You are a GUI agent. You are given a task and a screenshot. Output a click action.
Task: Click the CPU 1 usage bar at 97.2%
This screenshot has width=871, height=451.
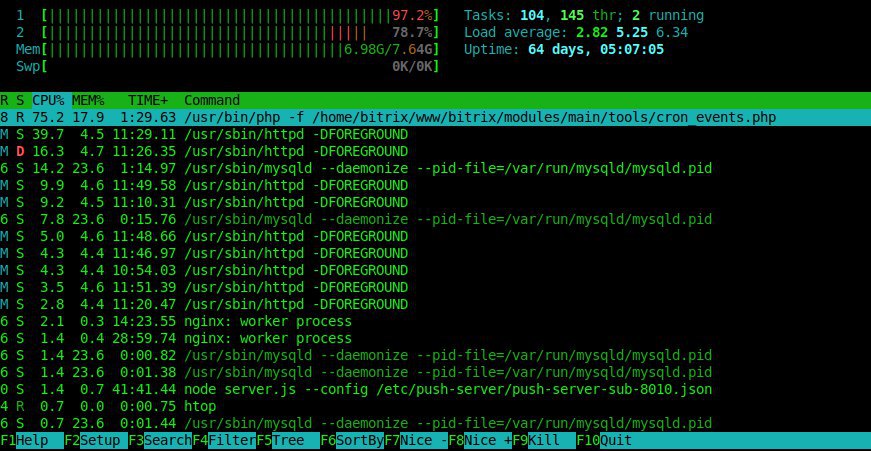[228, 16]
